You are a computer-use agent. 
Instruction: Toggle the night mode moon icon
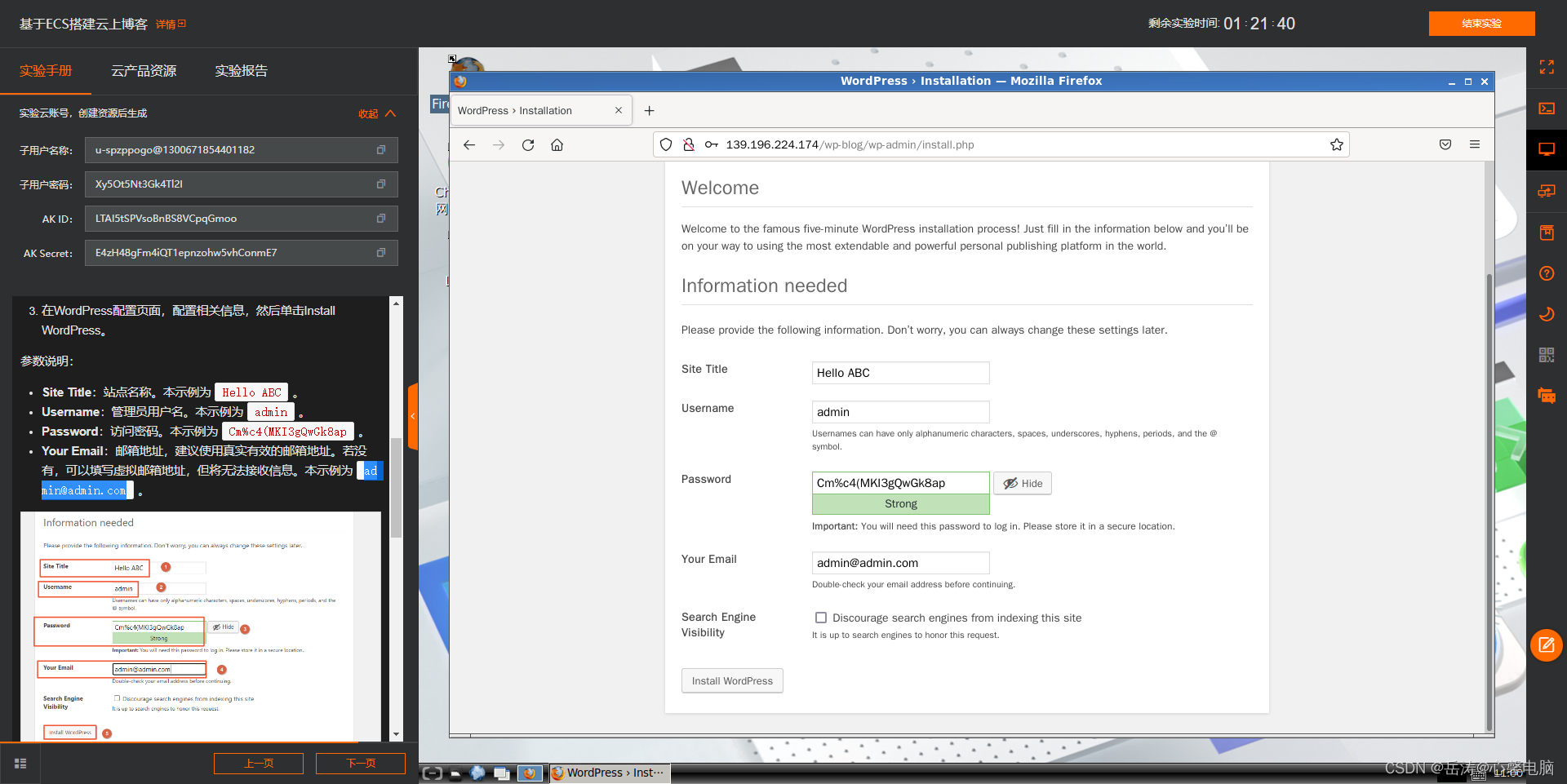click(x=1547, y=314)
